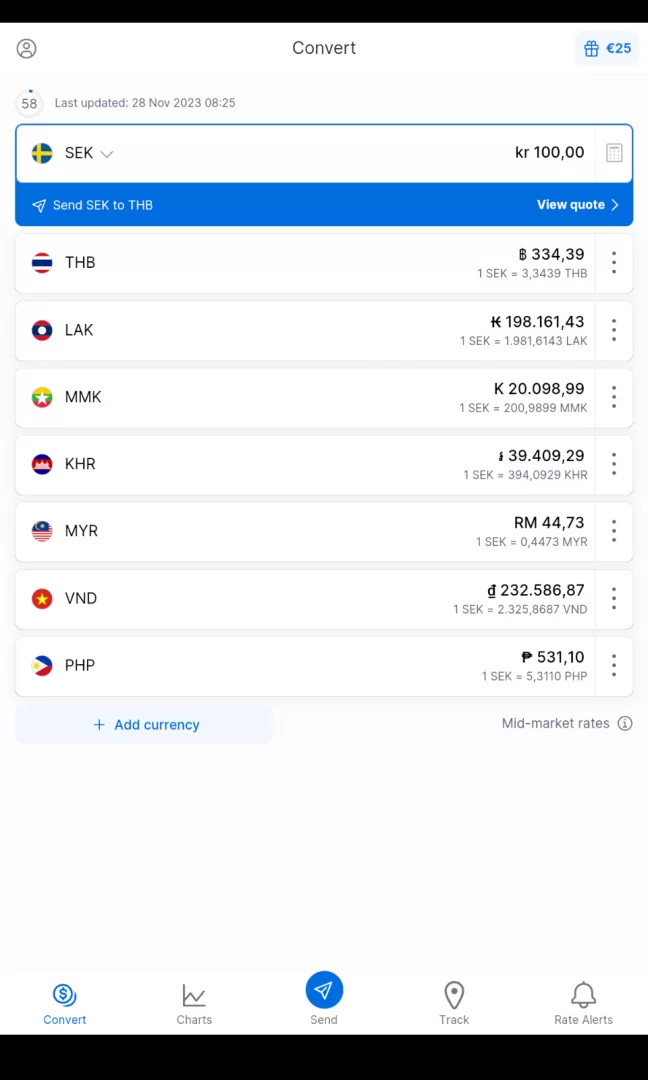Open the user profile icon
648x1080 pixels.
pos(27,48)
